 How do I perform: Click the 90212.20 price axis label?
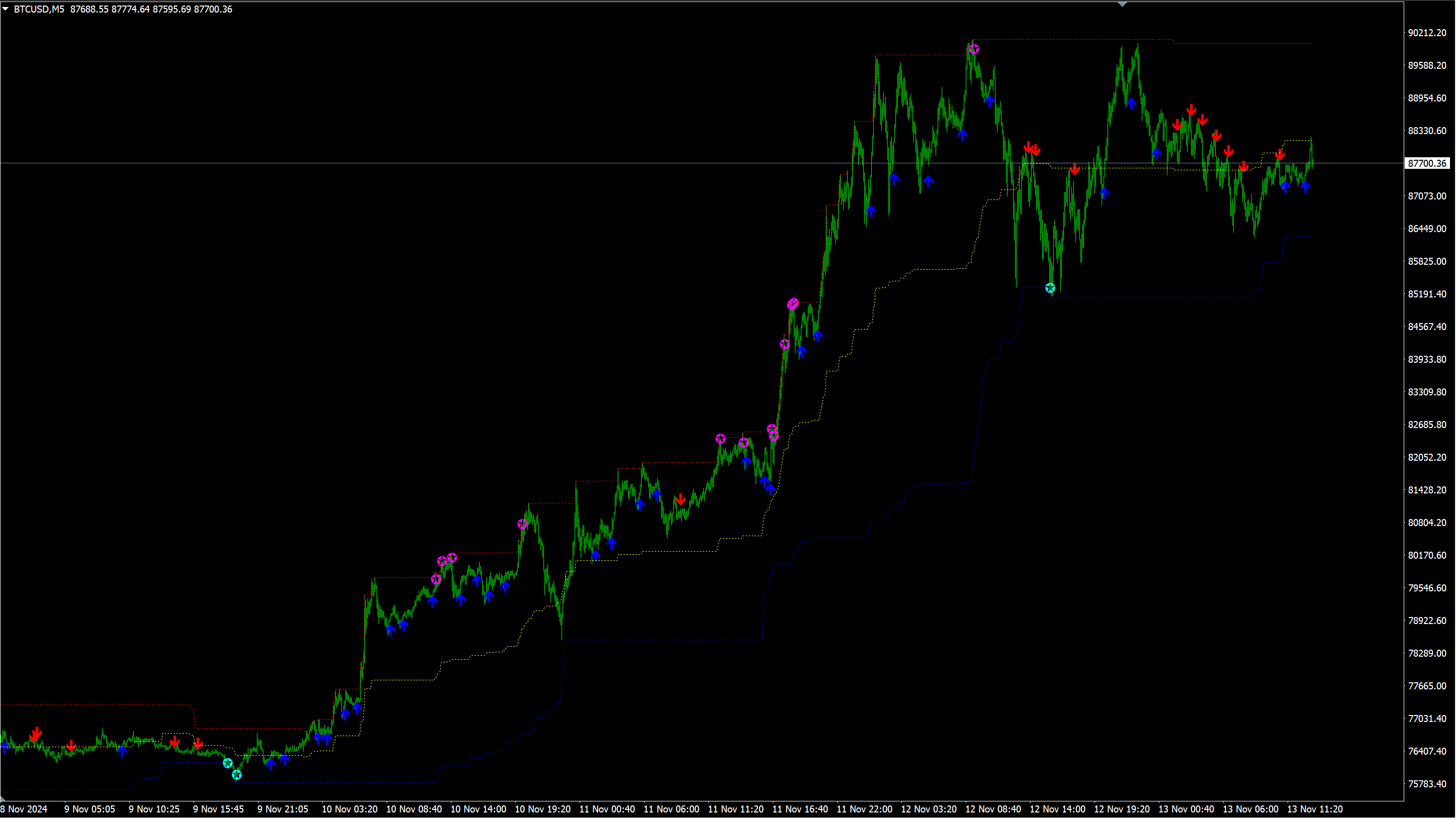point(1427,33)
